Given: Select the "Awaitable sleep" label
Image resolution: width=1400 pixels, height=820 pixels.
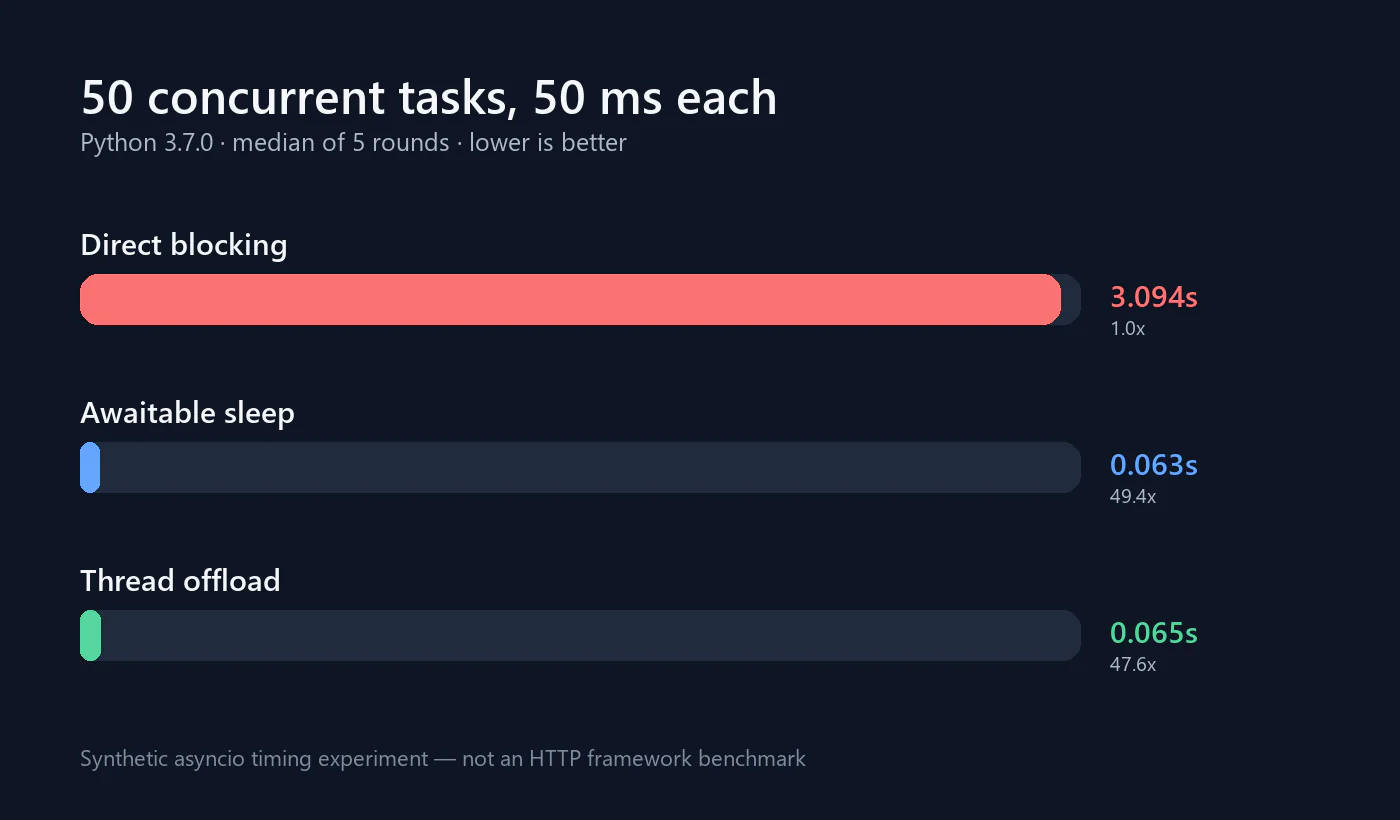Looking at the screenshot, I should pyautogui.click(x=188, y=413).
